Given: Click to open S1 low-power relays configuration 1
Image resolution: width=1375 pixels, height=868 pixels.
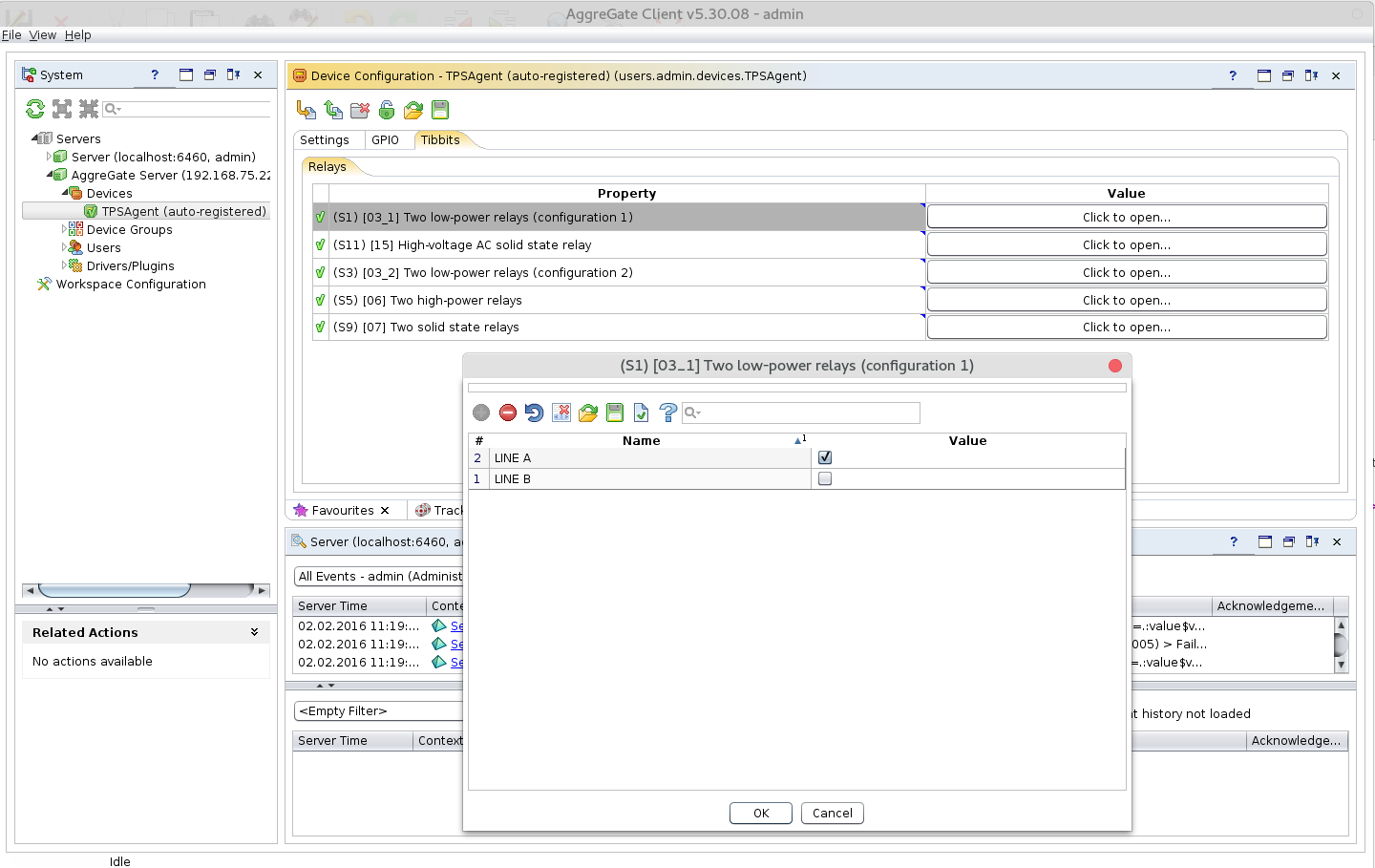Looking at the screenshot, I should pyautogui.click(x=1127, y=217).
